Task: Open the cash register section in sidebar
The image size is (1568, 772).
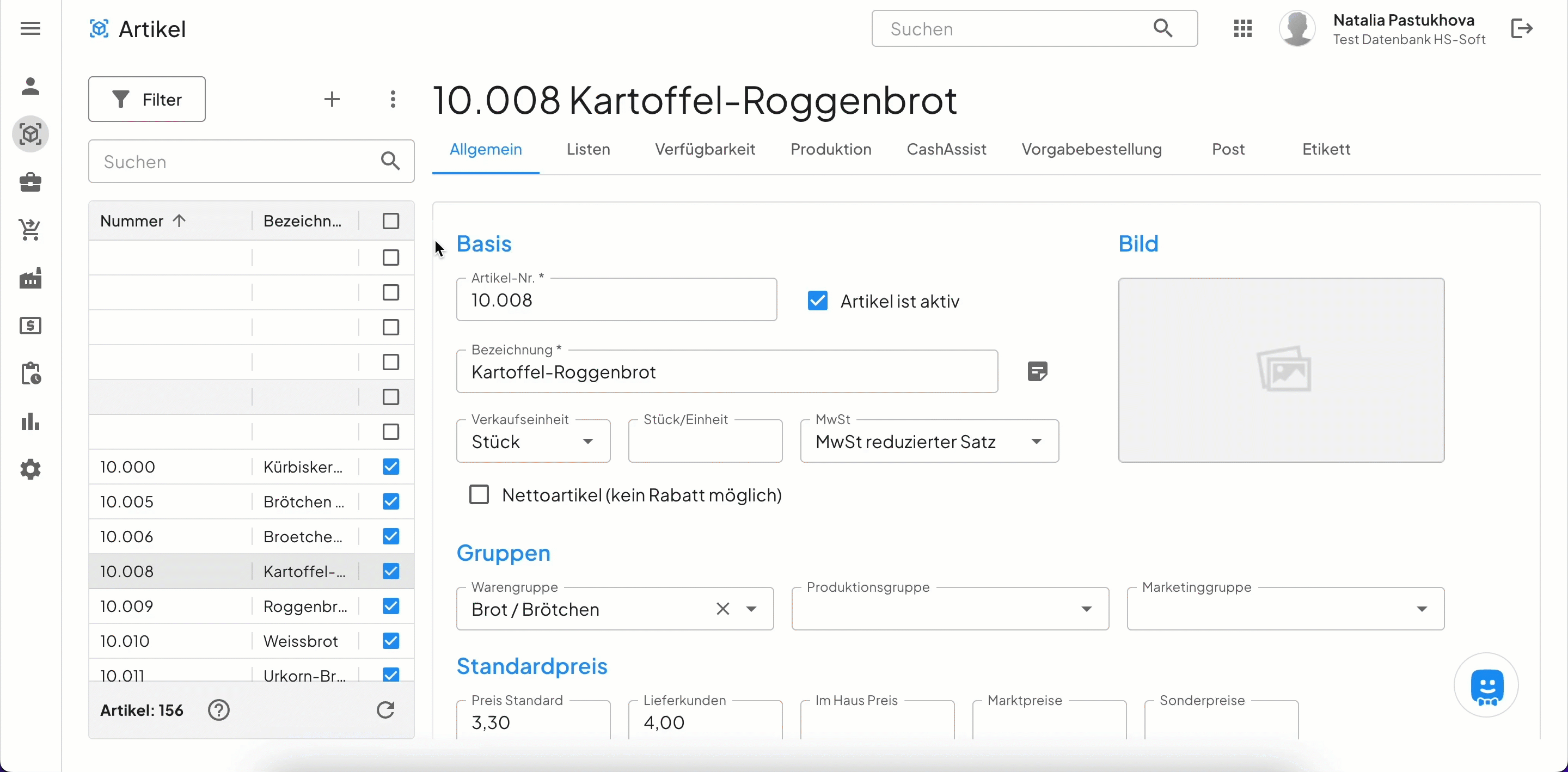Action: 30,326
